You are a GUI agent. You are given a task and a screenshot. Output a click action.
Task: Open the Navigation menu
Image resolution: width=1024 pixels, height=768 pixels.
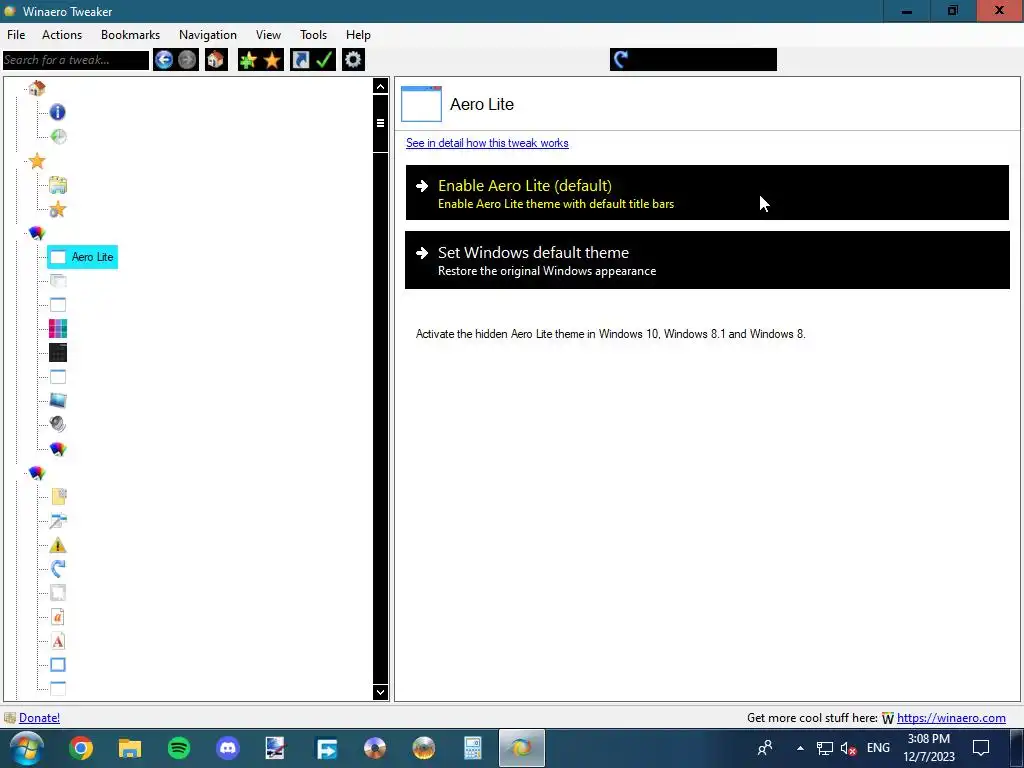(x=208, y=35)
